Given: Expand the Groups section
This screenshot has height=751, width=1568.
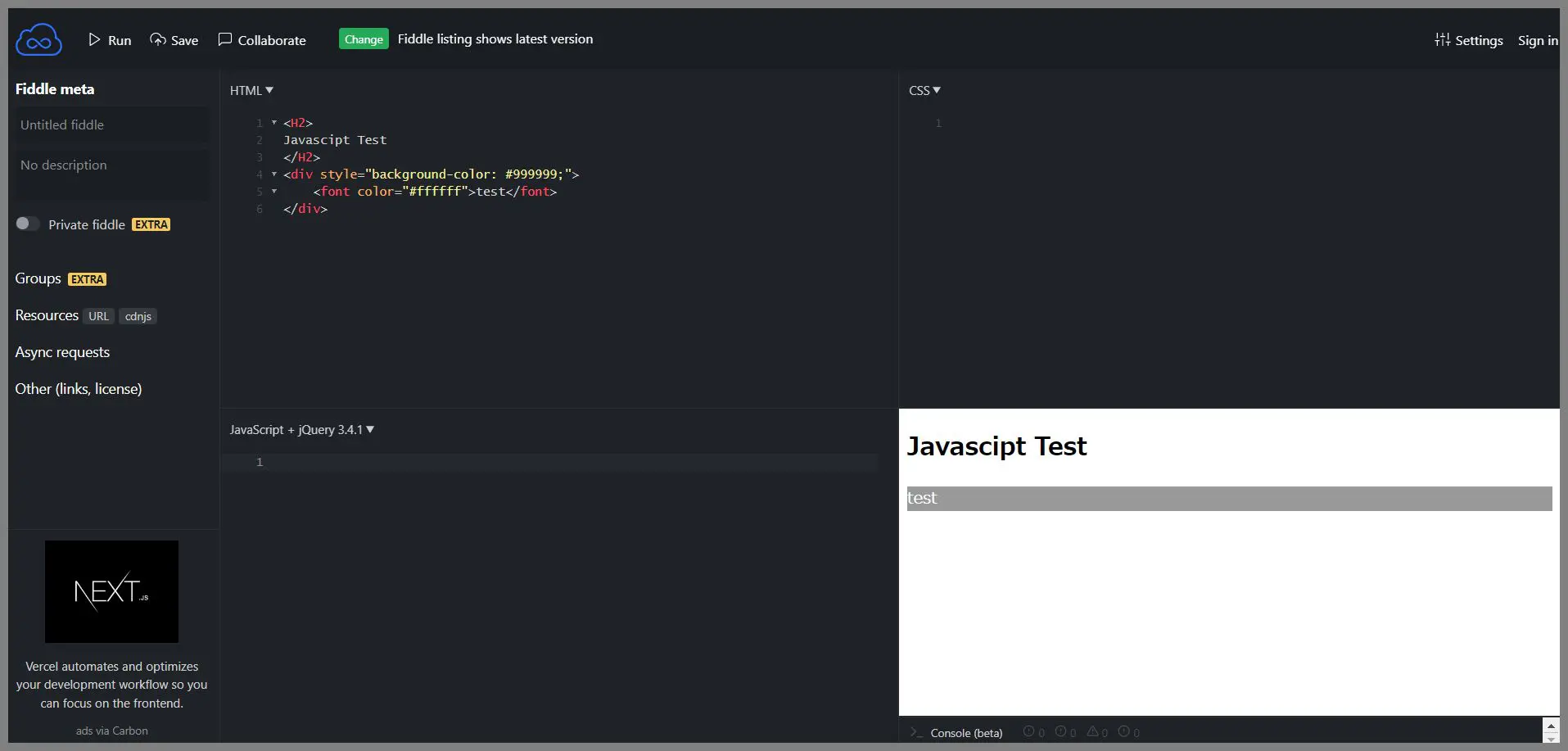Looking at the screenshot, I should (38, 278).
